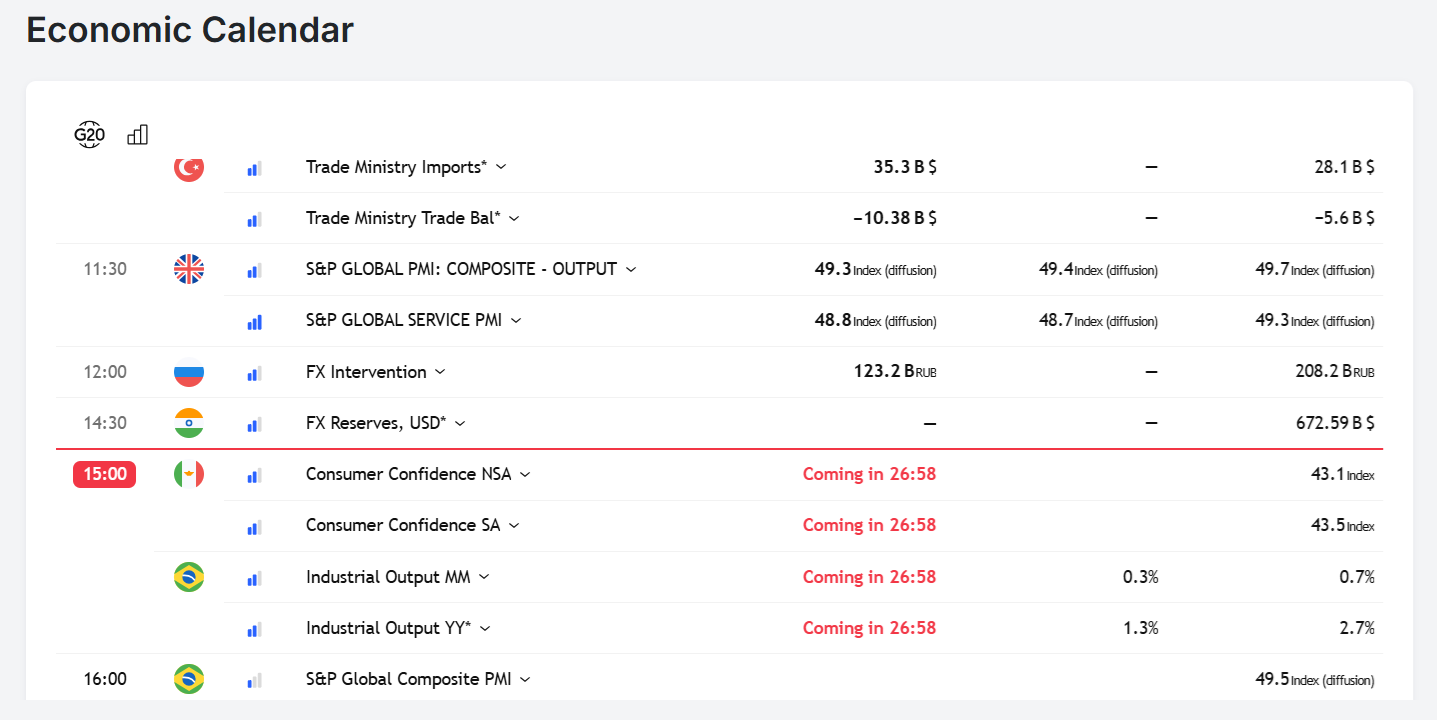Image resolution: width=1437 pixels, height=720 pixels.
Task: Click the 672.59 B $ previous value
Action: [1335, 423]
